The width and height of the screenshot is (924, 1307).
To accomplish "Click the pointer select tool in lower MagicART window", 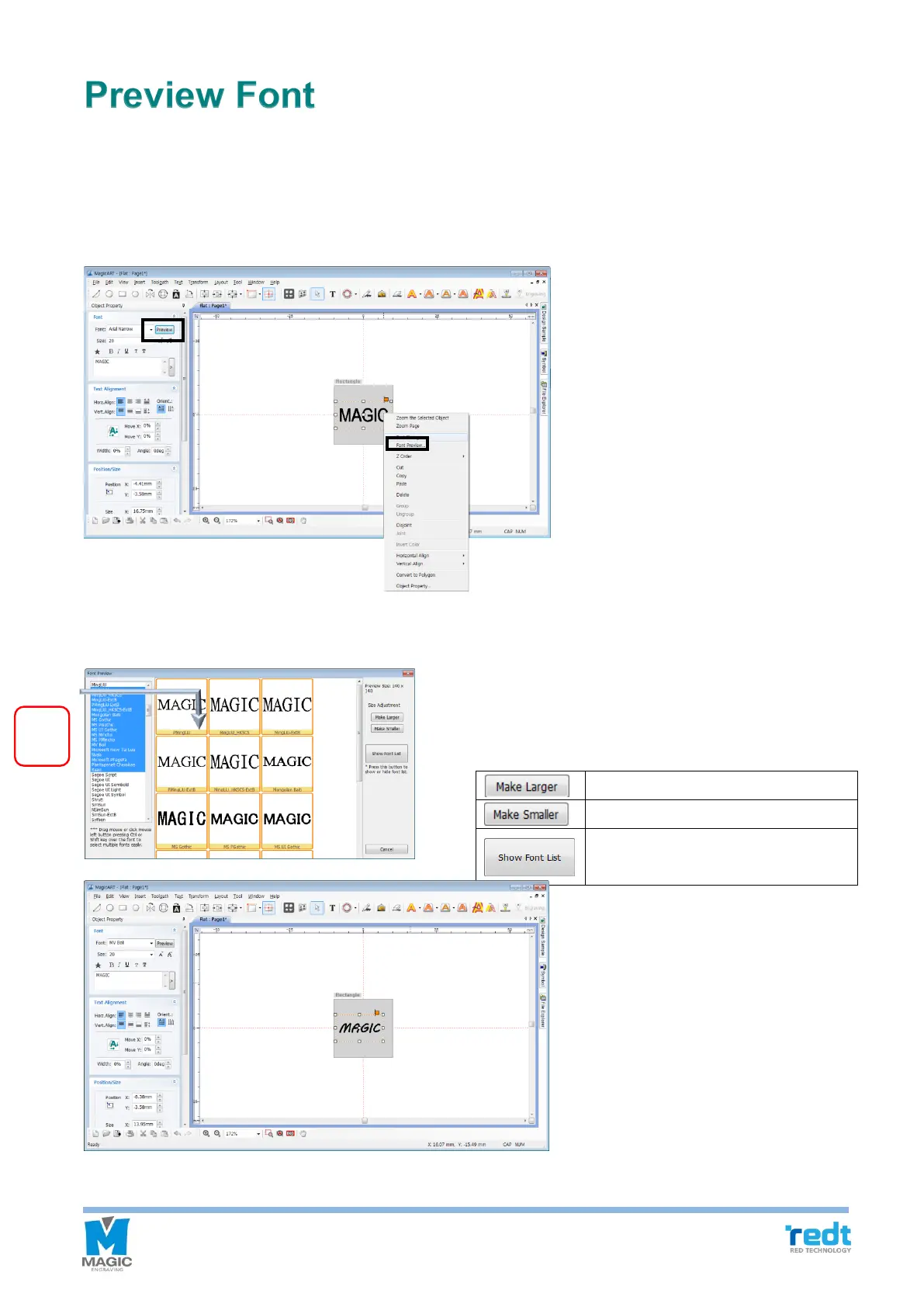I will click(x=317, y=908).
